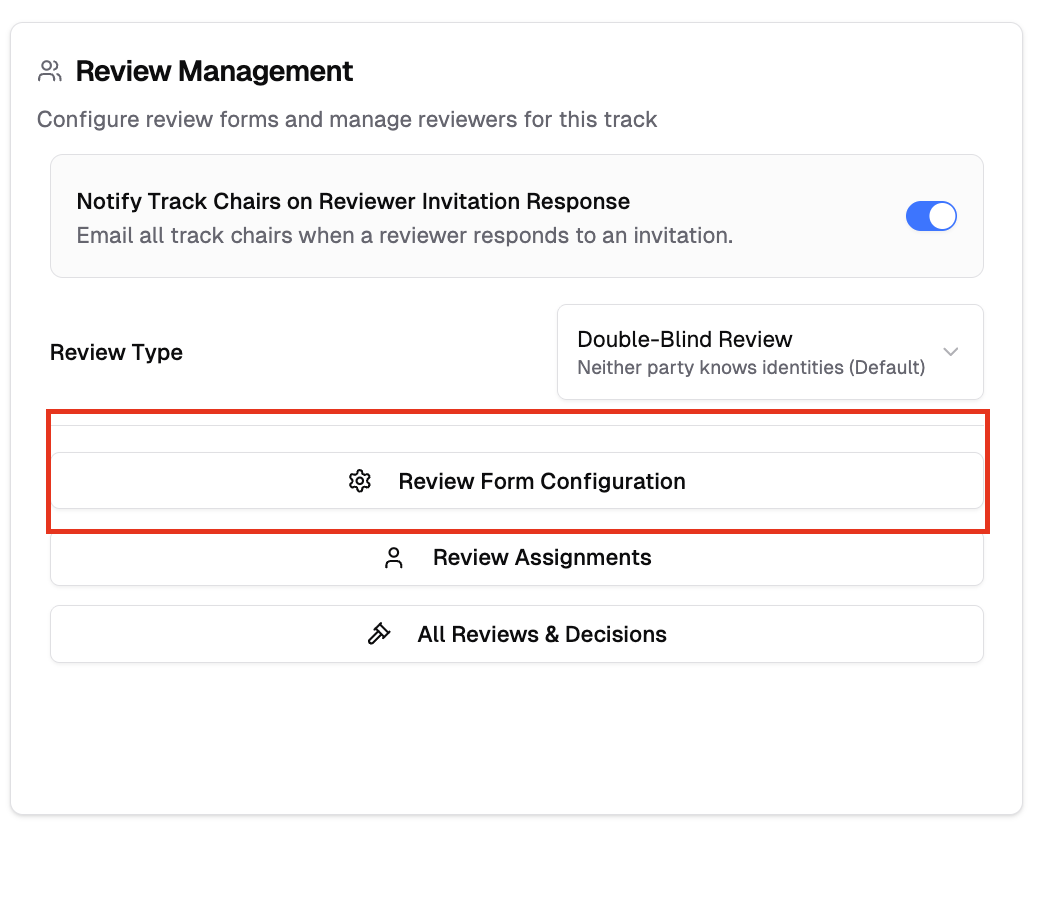1056x914 pixels.
Task: Open Review Form Configuration
Action: (541, 481)
